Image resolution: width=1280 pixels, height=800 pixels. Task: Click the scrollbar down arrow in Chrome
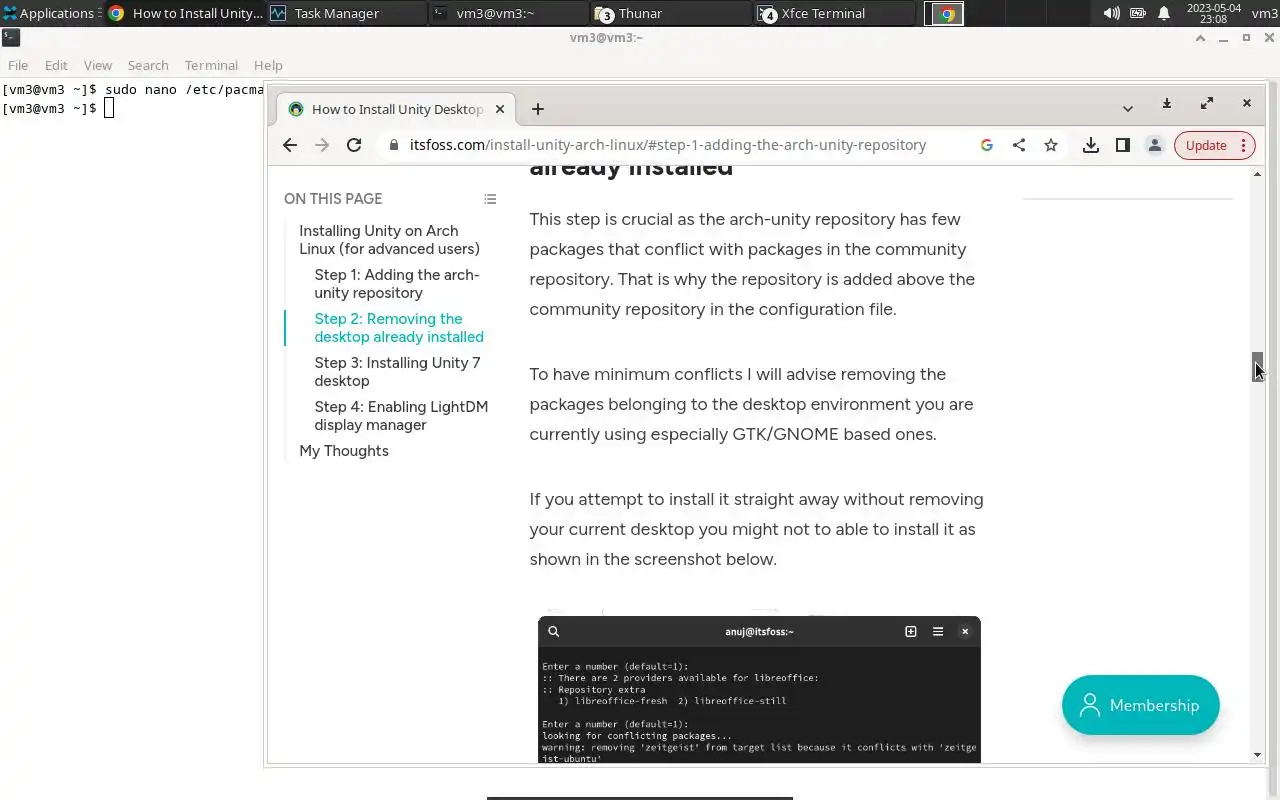(1258, 755)
